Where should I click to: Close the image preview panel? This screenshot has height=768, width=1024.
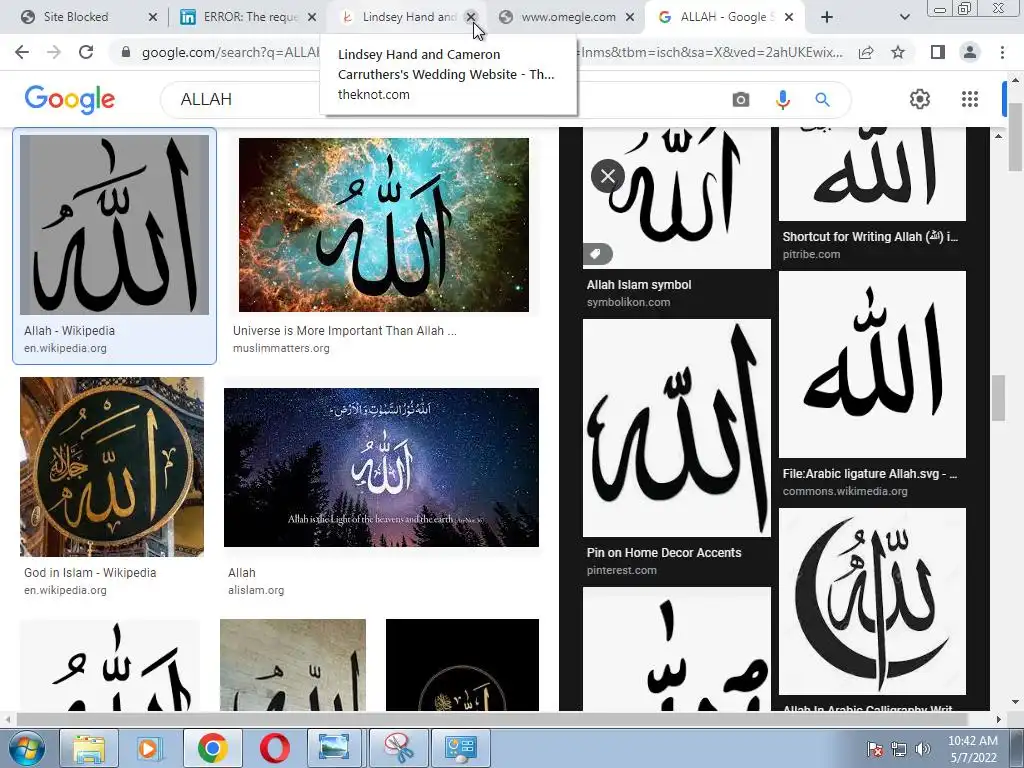pyautogui.click(x=607, y=176)
